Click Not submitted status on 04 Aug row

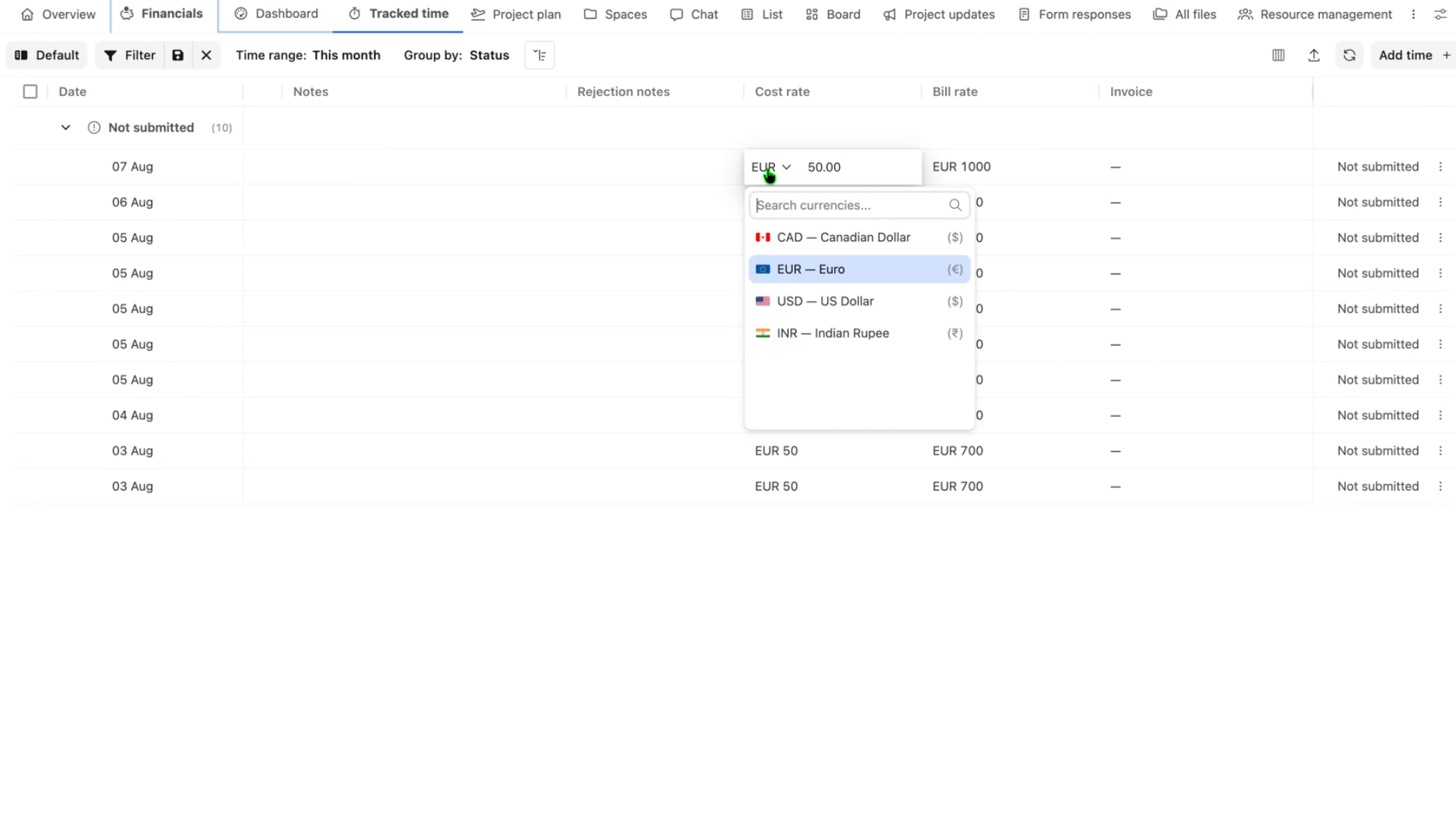(x=1377, y=415)
